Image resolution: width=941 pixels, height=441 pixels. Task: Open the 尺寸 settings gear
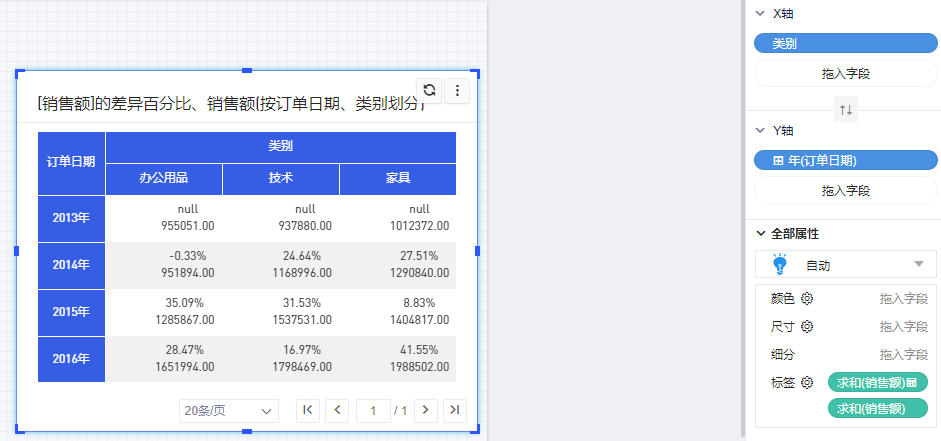pyautogui.click(x=807, y=327)
